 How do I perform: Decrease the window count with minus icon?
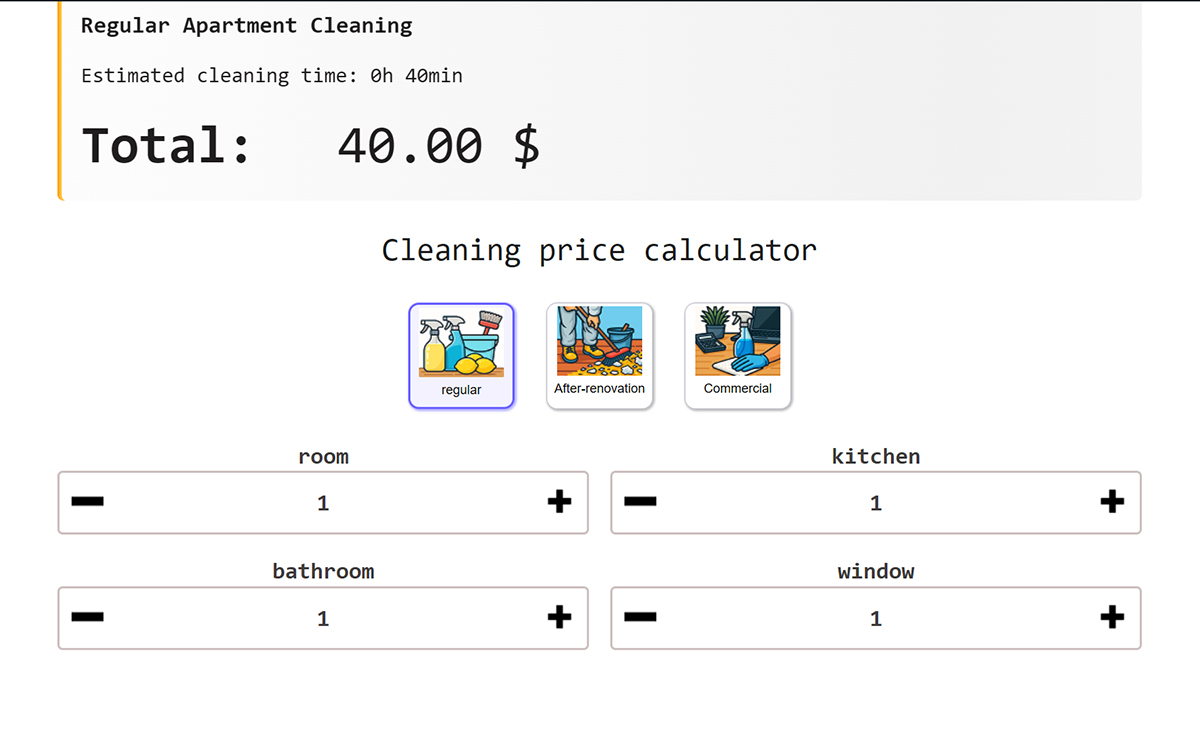click(x=640, y=618)
